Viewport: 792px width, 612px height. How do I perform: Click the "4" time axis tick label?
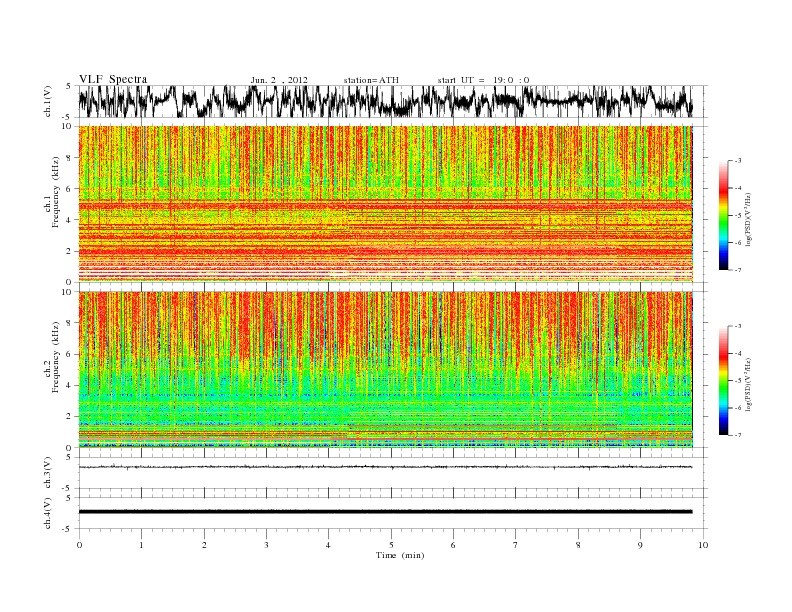(x=328, y=545)
